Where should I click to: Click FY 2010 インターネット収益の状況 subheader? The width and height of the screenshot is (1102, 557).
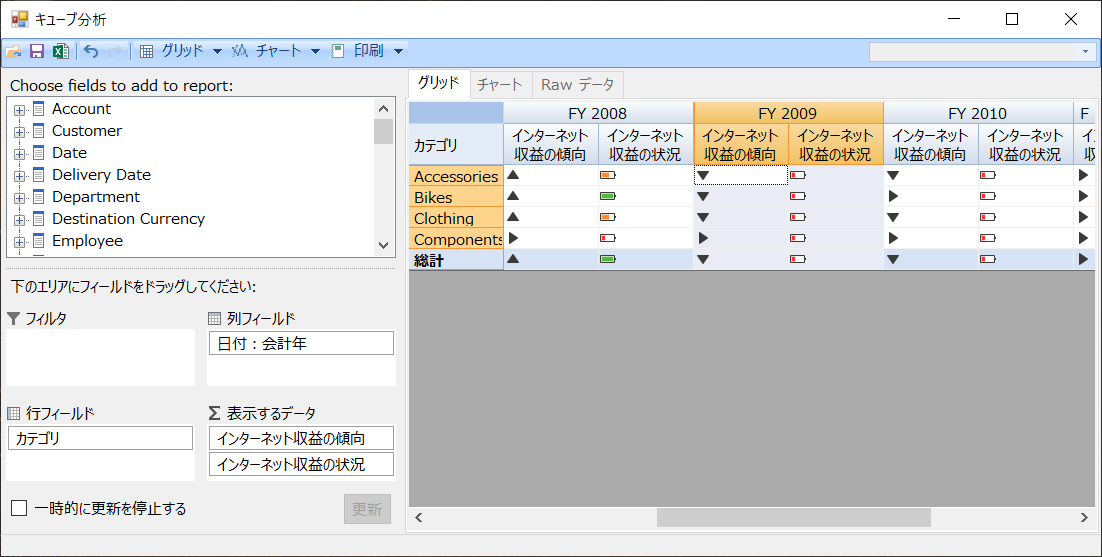tap(1025, 145)
